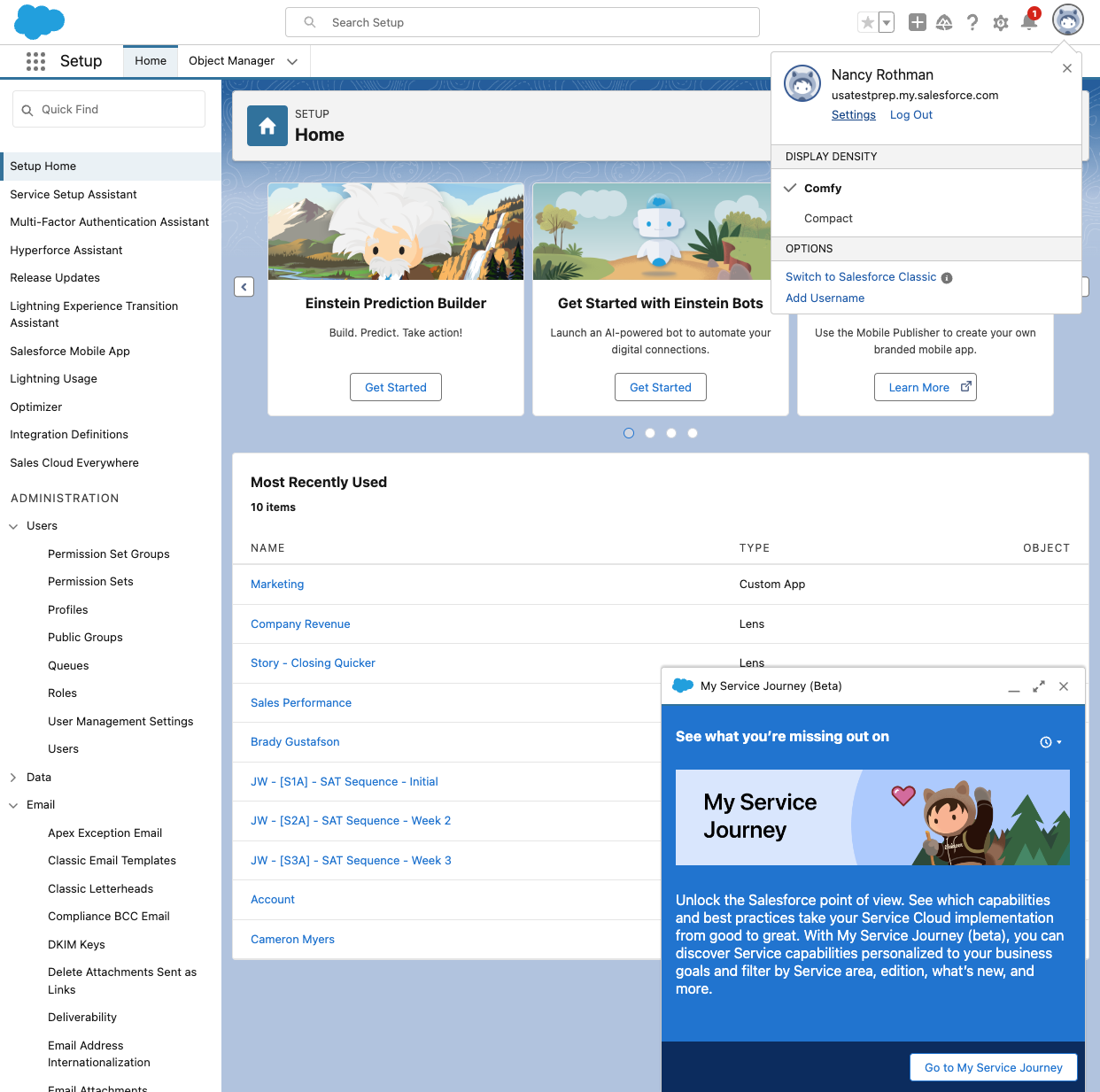The height and width of the screenshot is (1092, 1100).
Task: Open Release Updates in sidebar
Action: coord(55,278)
